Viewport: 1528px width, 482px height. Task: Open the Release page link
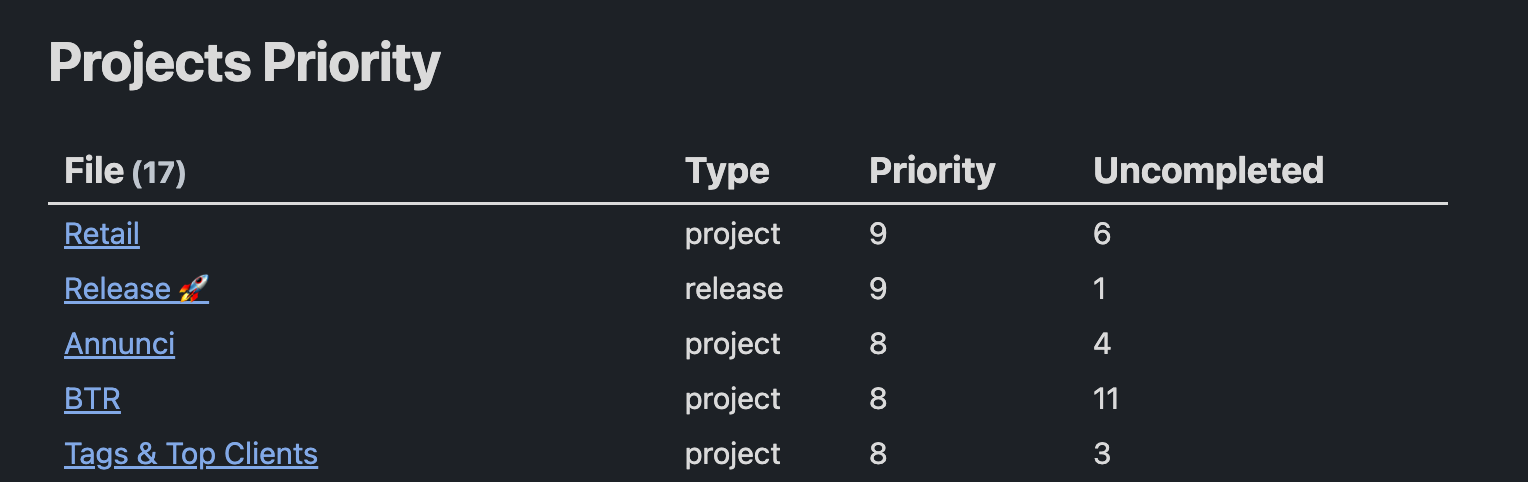pyautogui.click(x=136, y=289)
